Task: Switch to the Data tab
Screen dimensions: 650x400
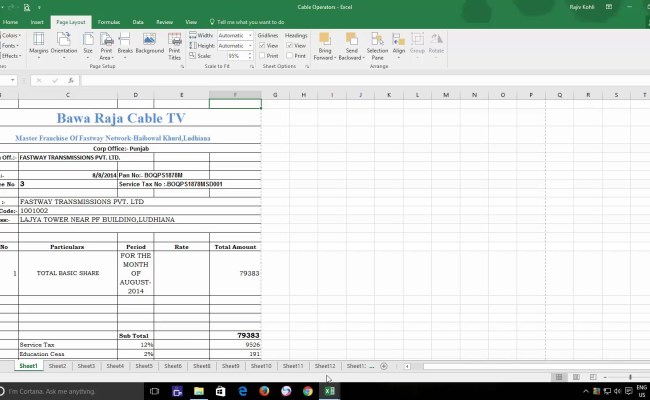Action: (138, 22)
